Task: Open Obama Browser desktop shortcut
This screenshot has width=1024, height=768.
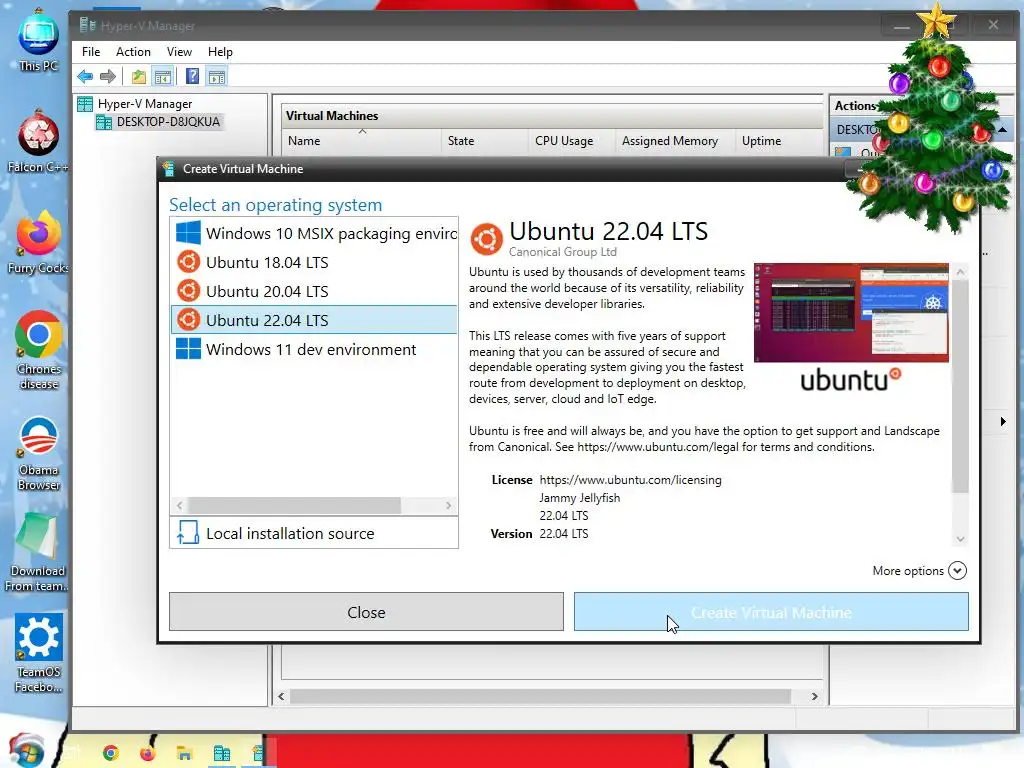Action: coord(38,453)
